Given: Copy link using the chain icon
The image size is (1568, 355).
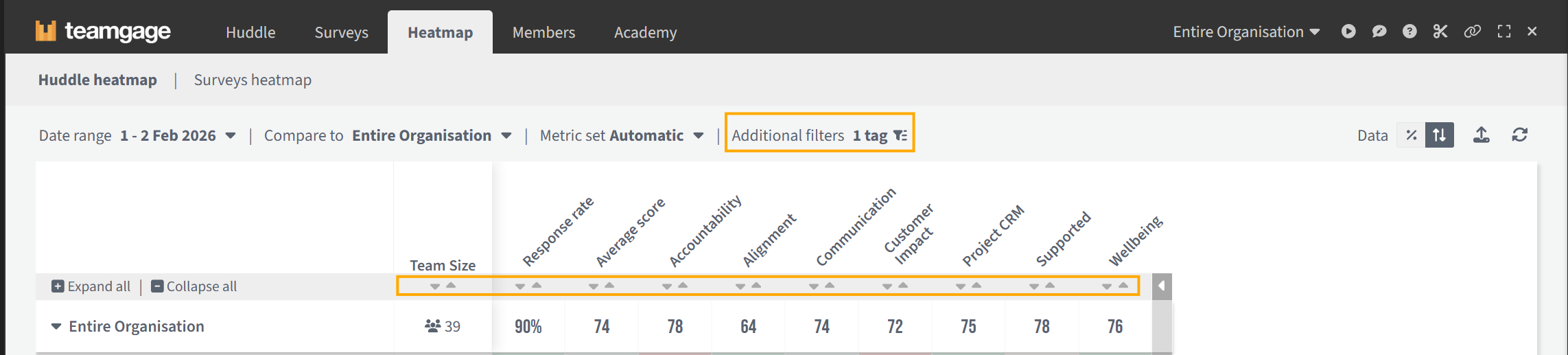Looking at the screenshot, I should (1472, 32).
